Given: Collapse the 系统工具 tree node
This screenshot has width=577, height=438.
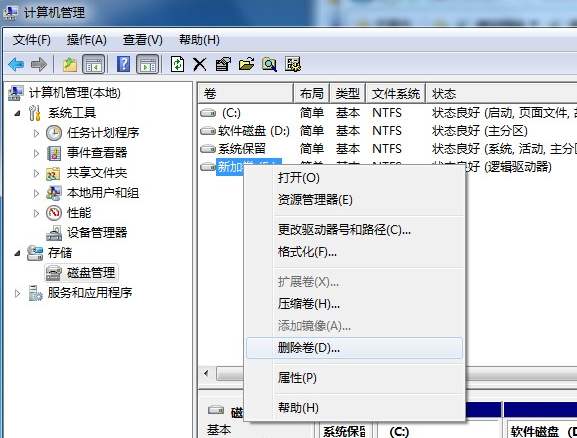Looking at the screenshot, I should (17, 113).
